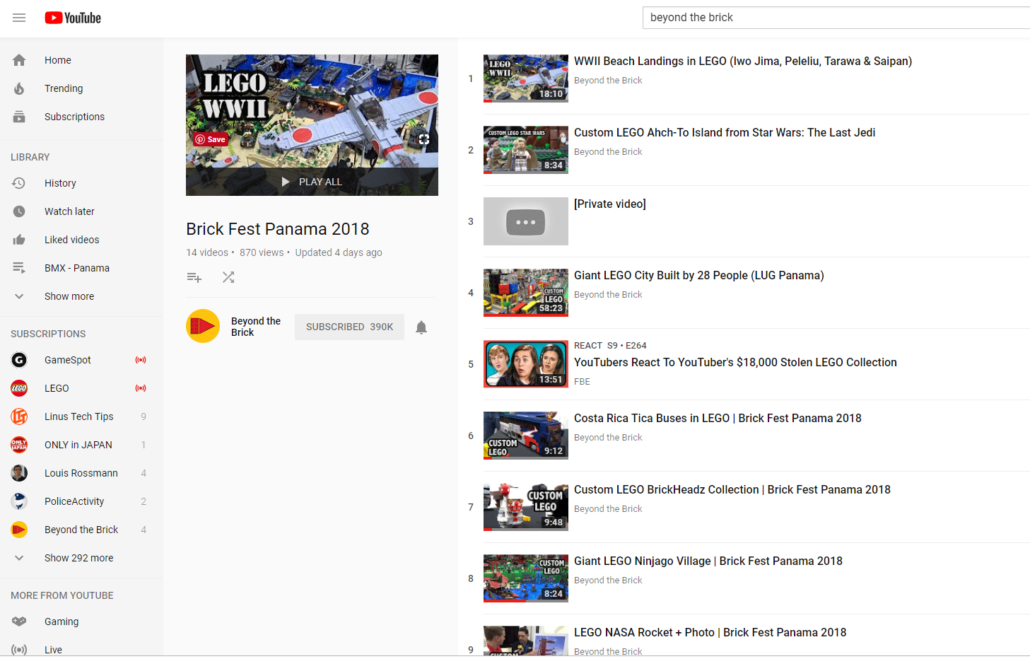
Task: Click the Private video placeholder thumbnail
Action: point(526,221)
